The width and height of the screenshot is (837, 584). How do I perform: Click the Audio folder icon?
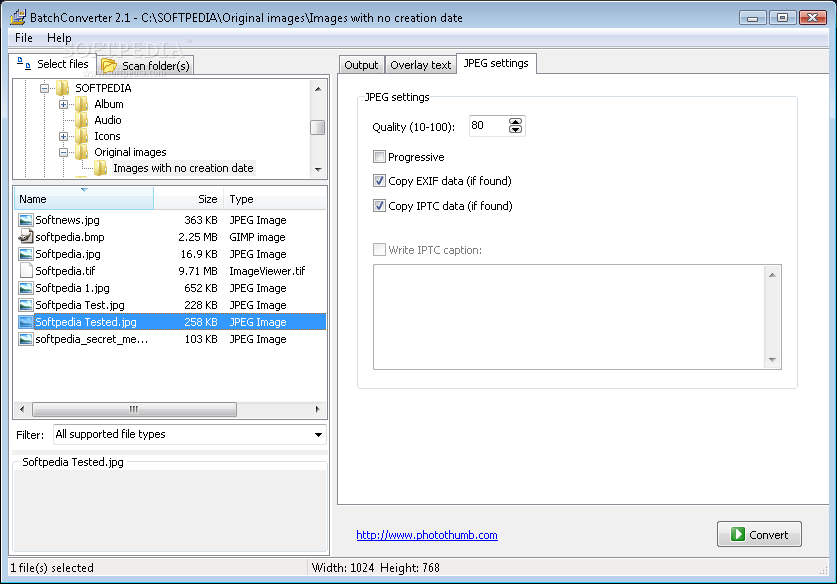point(82,120)
